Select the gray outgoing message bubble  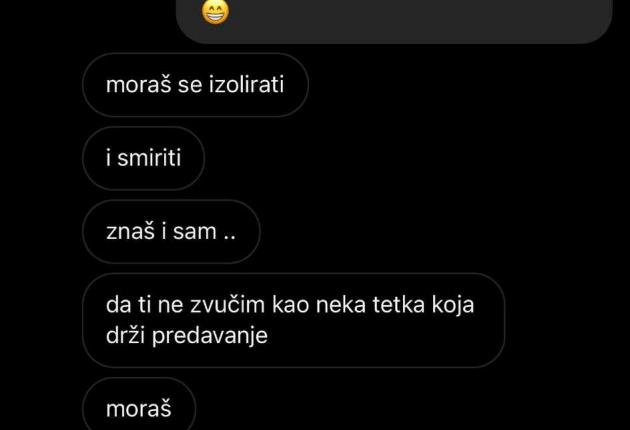pos(394,21)
